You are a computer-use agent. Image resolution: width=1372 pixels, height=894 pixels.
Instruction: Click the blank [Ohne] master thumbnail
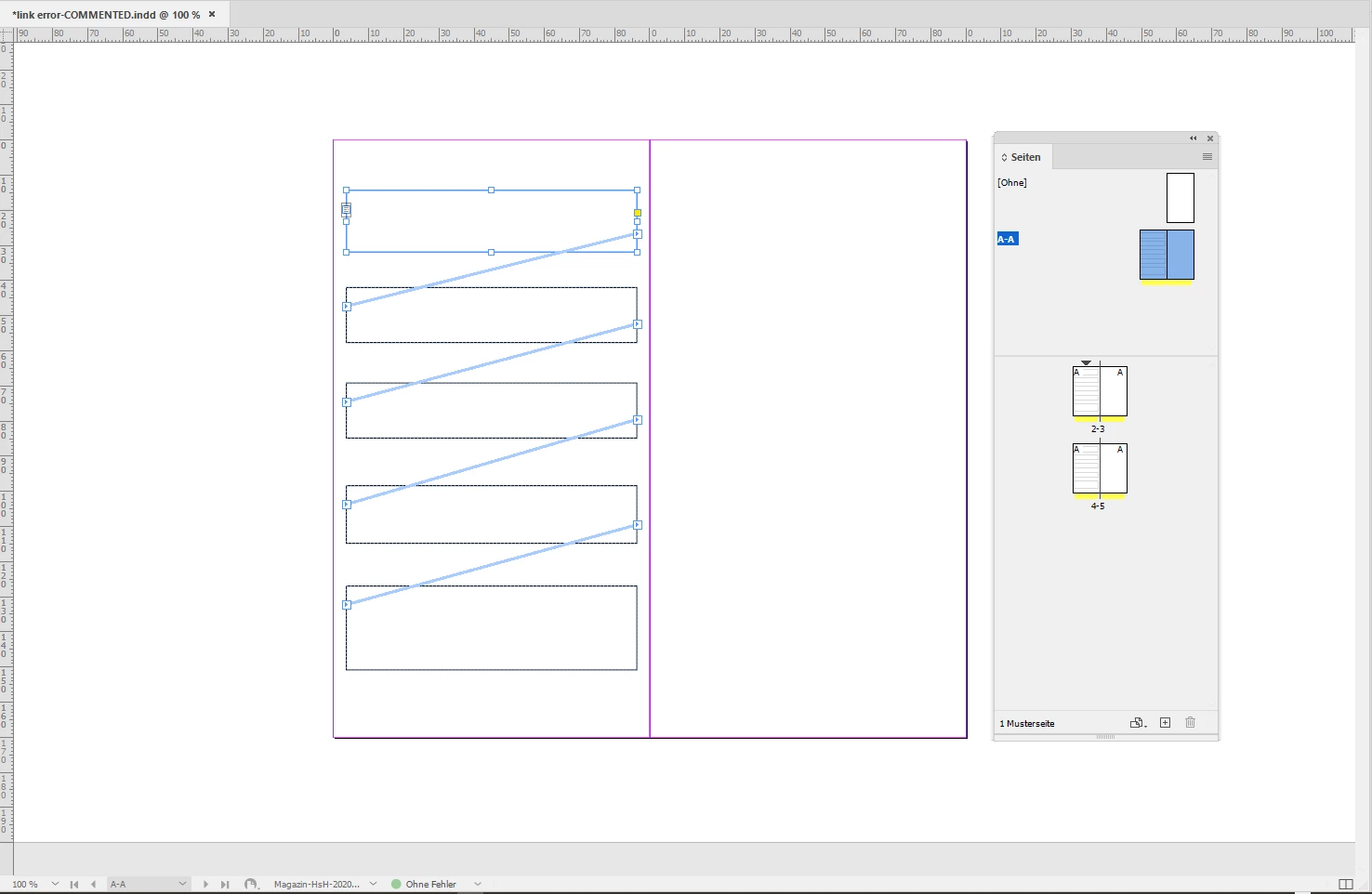pyautogui.click(x=1181, y=198)
